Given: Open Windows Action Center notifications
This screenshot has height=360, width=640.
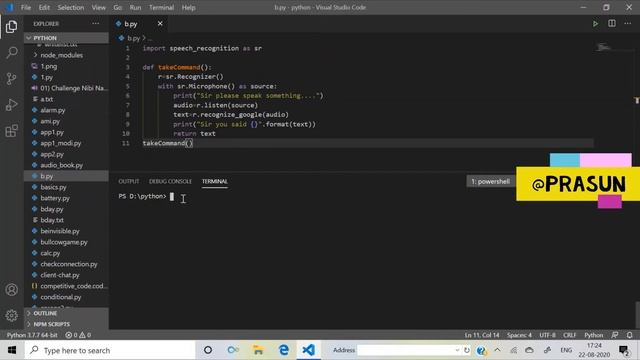Looking at the screenshot, I should (x=624, y=350).
